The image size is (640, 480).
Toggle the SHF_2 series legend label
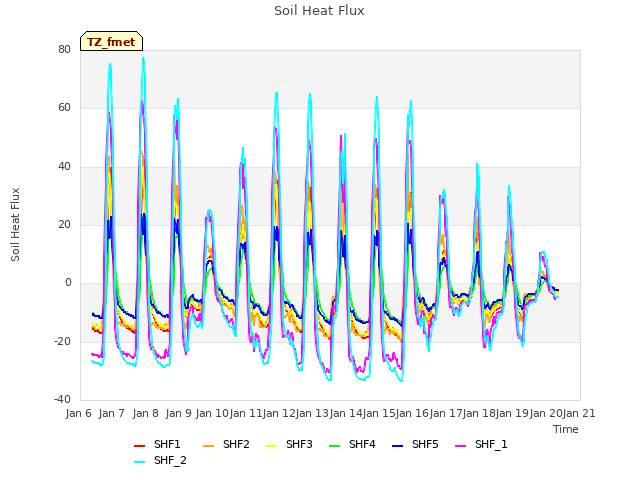170,460
